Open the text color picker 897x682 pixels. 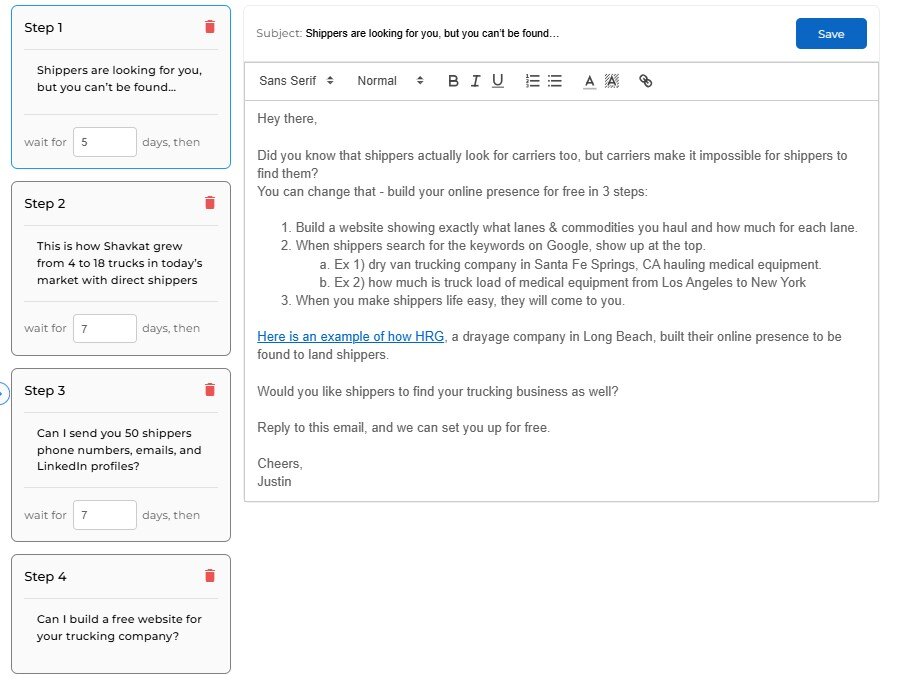coord(589,81)
